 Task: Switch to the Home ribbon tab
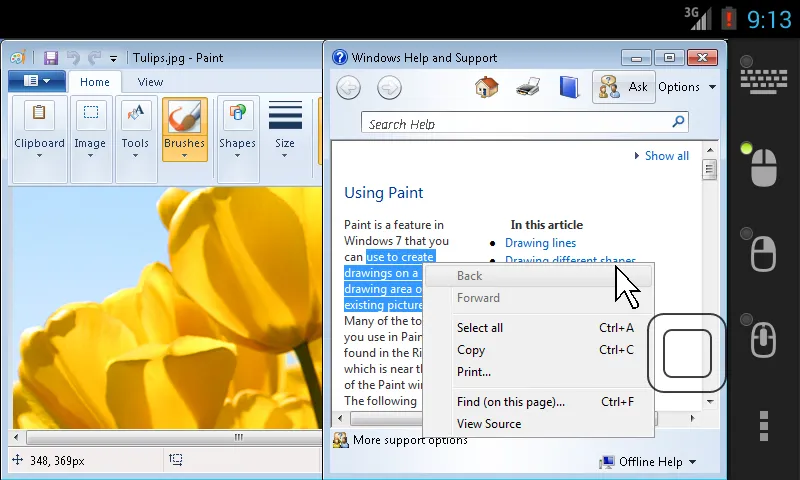click(94, 82)
